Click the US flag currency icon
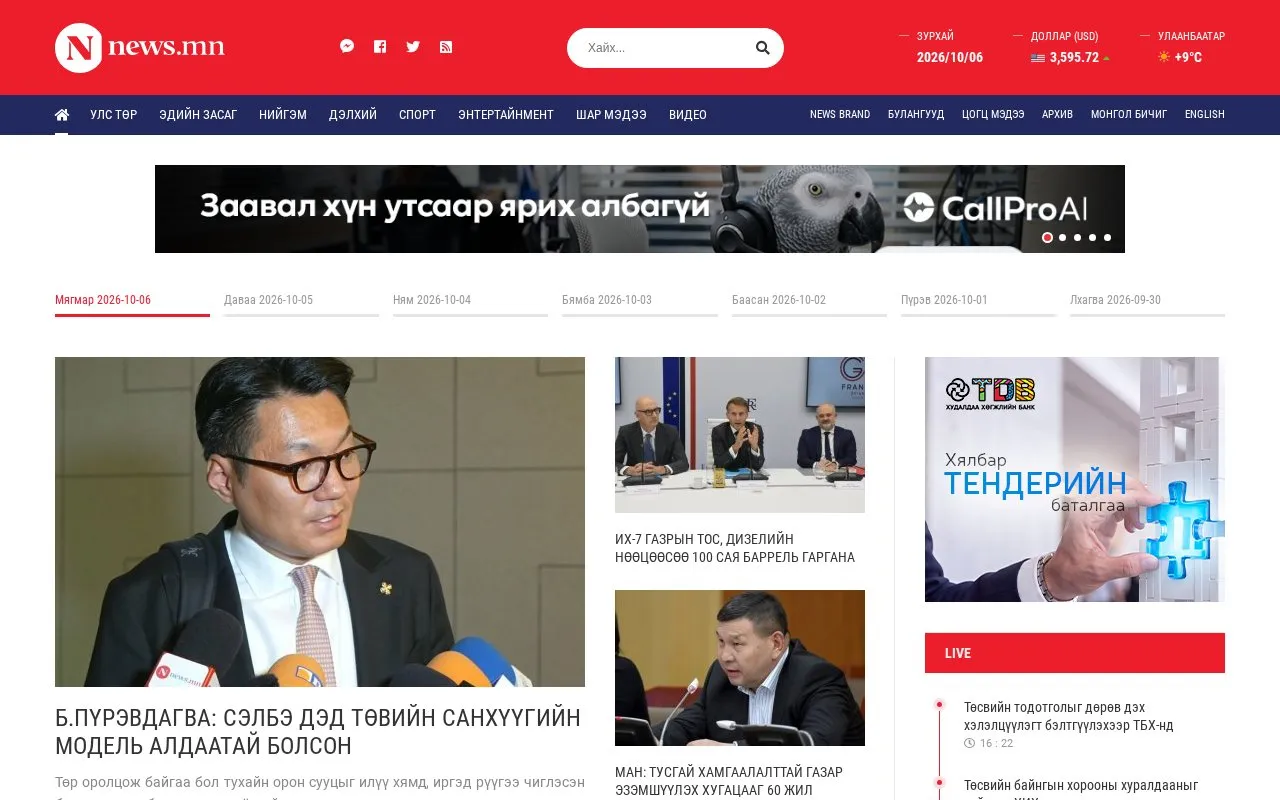 1038,58
